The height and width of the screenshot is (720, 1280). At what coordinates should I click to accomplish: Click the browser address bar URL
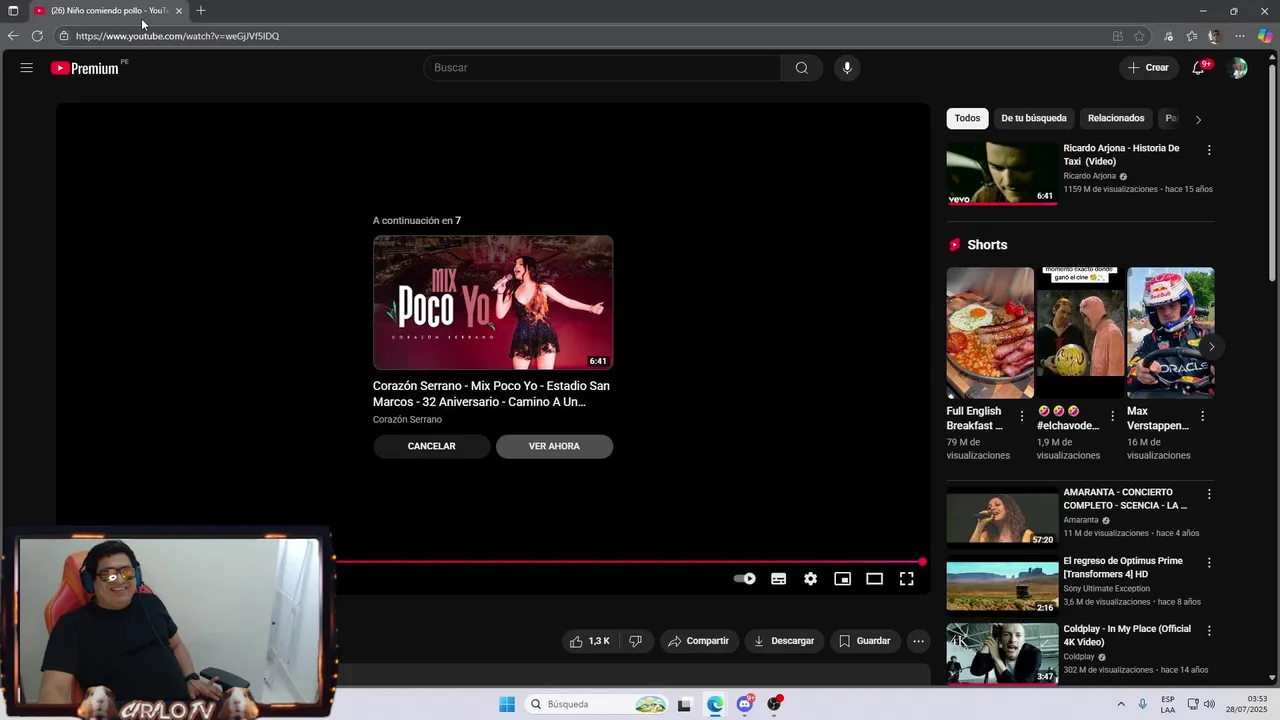coord(177,36)
